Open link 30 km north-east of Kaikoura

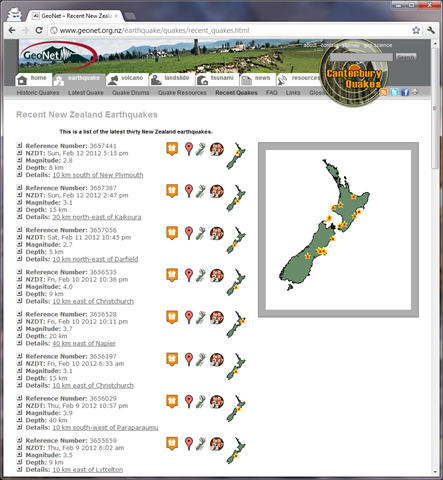97,217
